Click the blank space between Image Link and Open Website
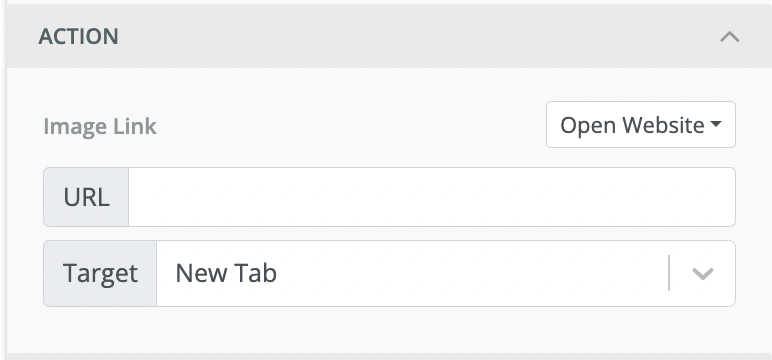This screenshot has height=360, width=772. (351, 125)
